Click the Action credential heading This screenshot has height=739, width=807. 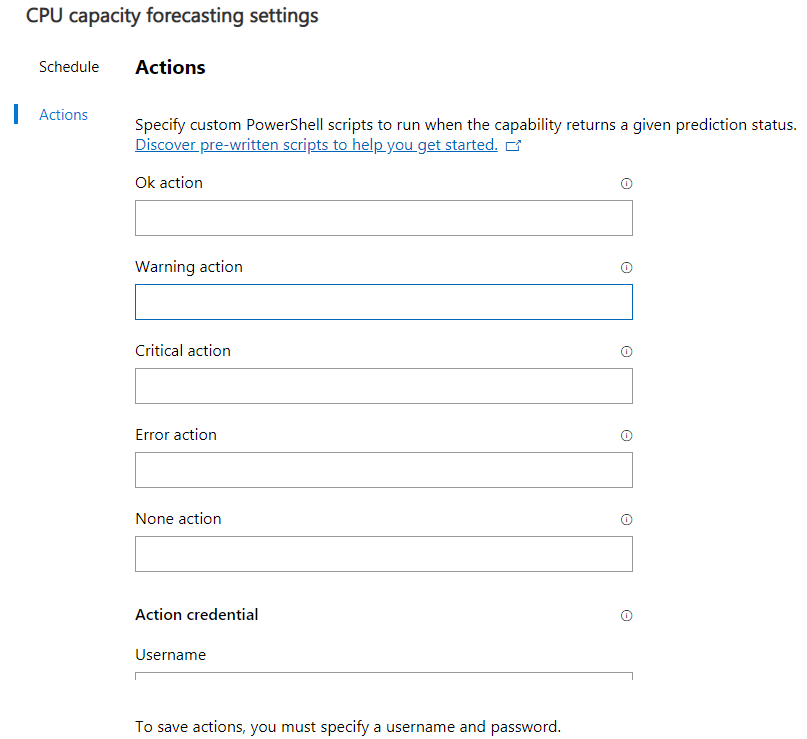click(196, 615)
